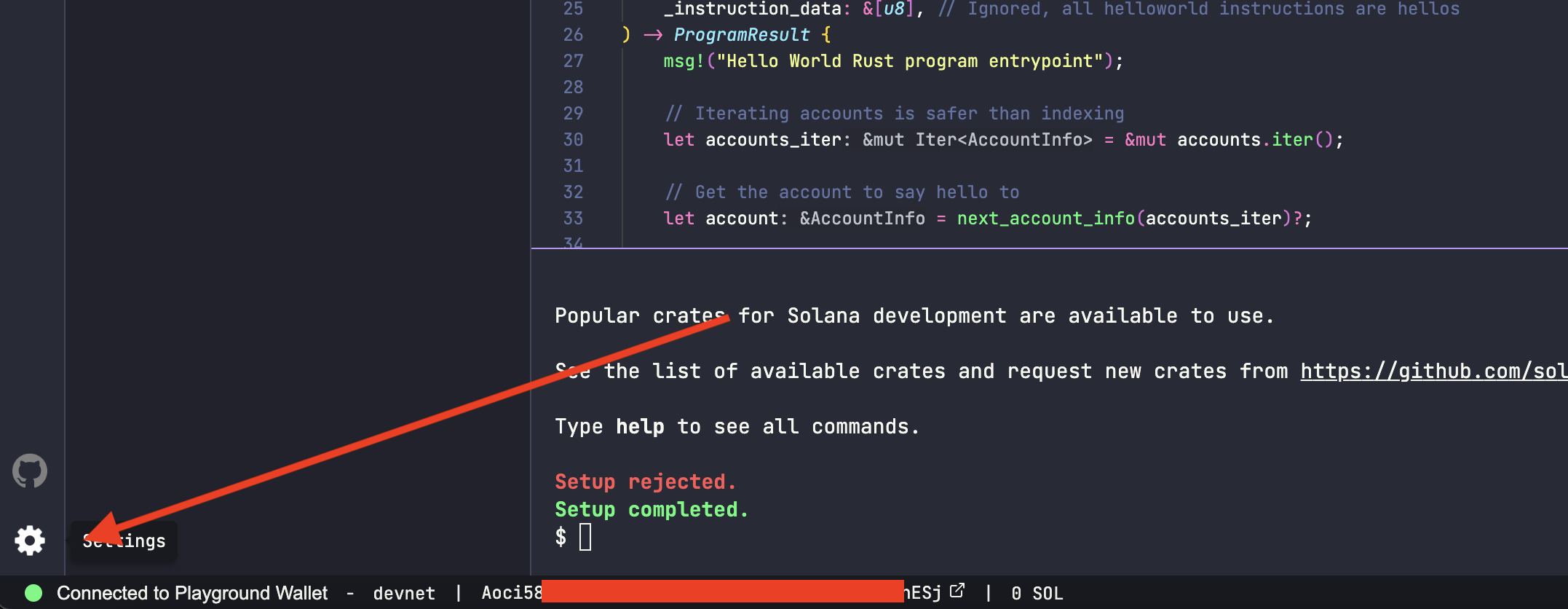Viewport: 1568px width, 609px height.
Task: Click the bold "help" word in terminal
Action: [x=640, y=427]
